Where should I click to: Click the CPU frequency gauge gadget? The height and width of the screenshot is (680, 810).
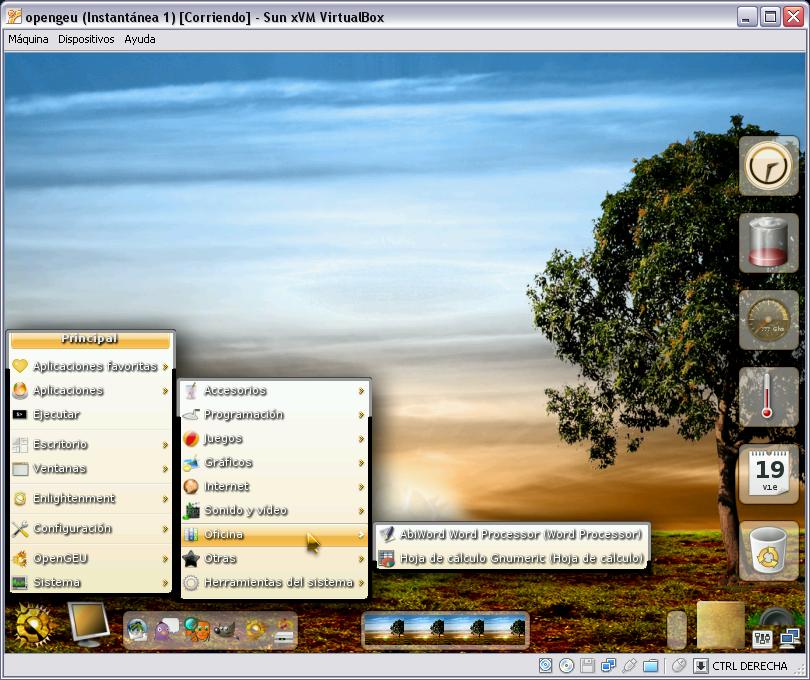pos(769,320)
